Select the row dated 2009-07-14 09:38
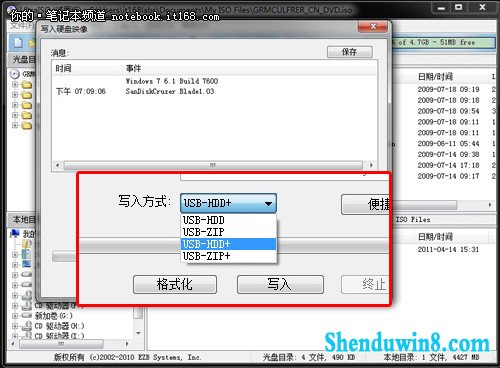Image resolution: width=500 pixels, height=368 pixels. click(x=448, y=154)
